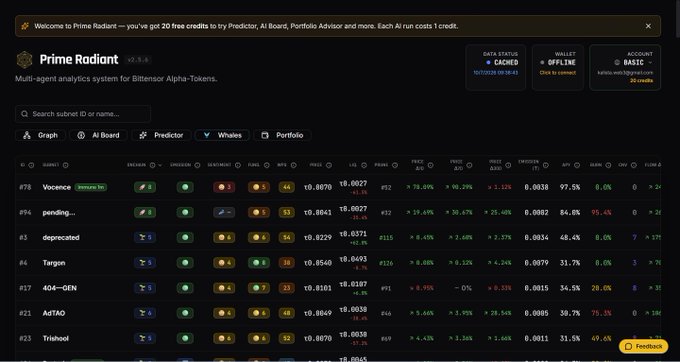Viewport: 680px width, 362px height.
Task: Click info icon beside APY column header
Action: [577, 165]
